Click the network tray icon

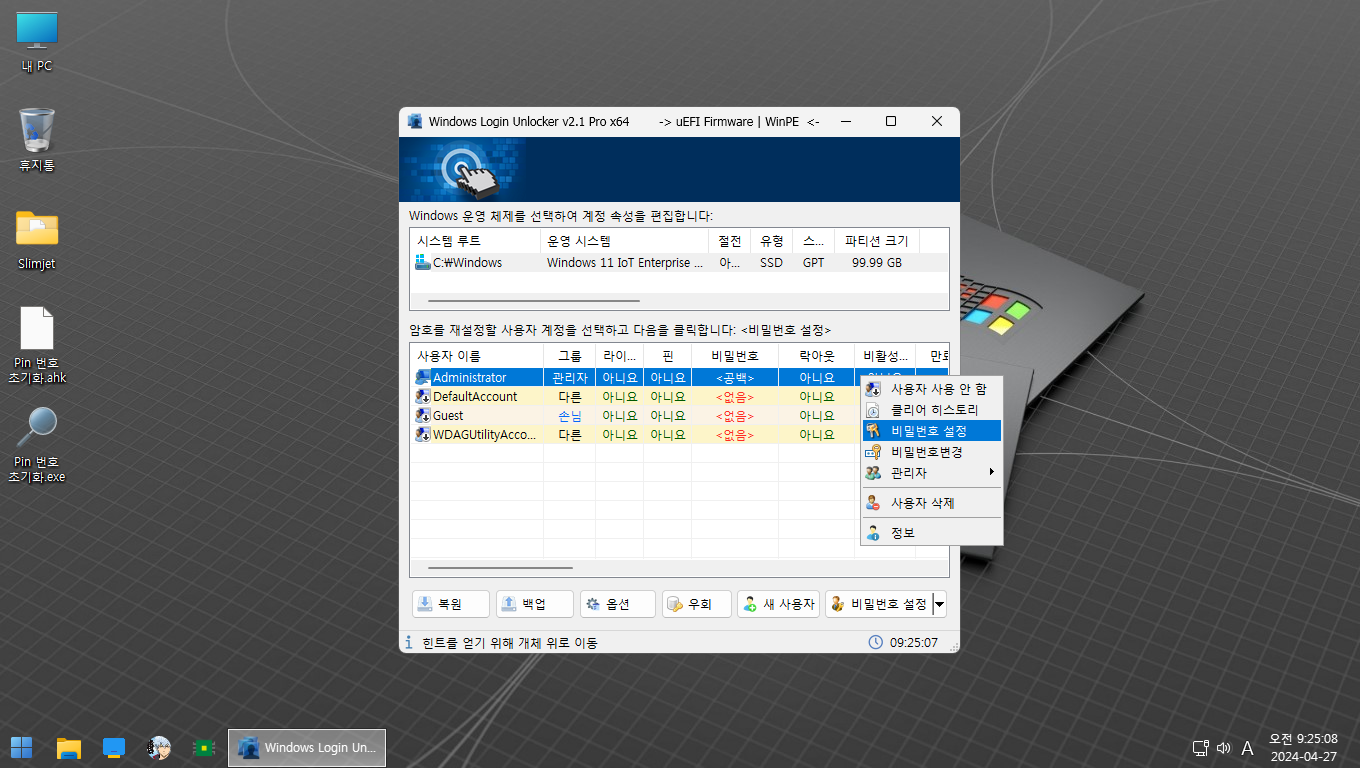click(1201, 747)
